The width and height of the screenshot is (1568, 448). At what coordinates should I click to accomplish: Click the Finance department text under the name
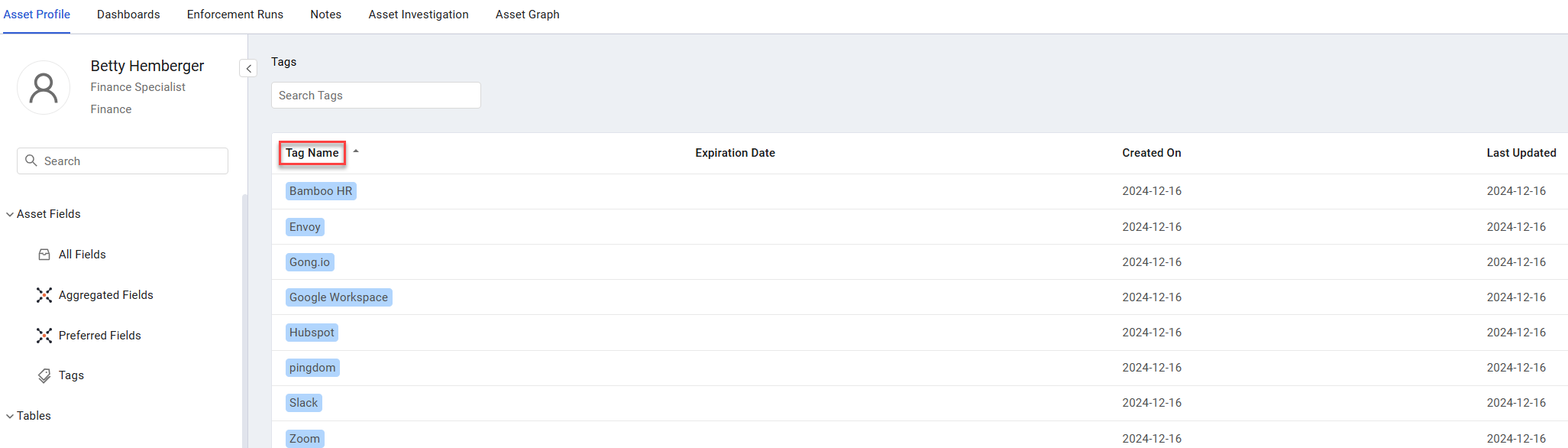(x=111, y=109)
